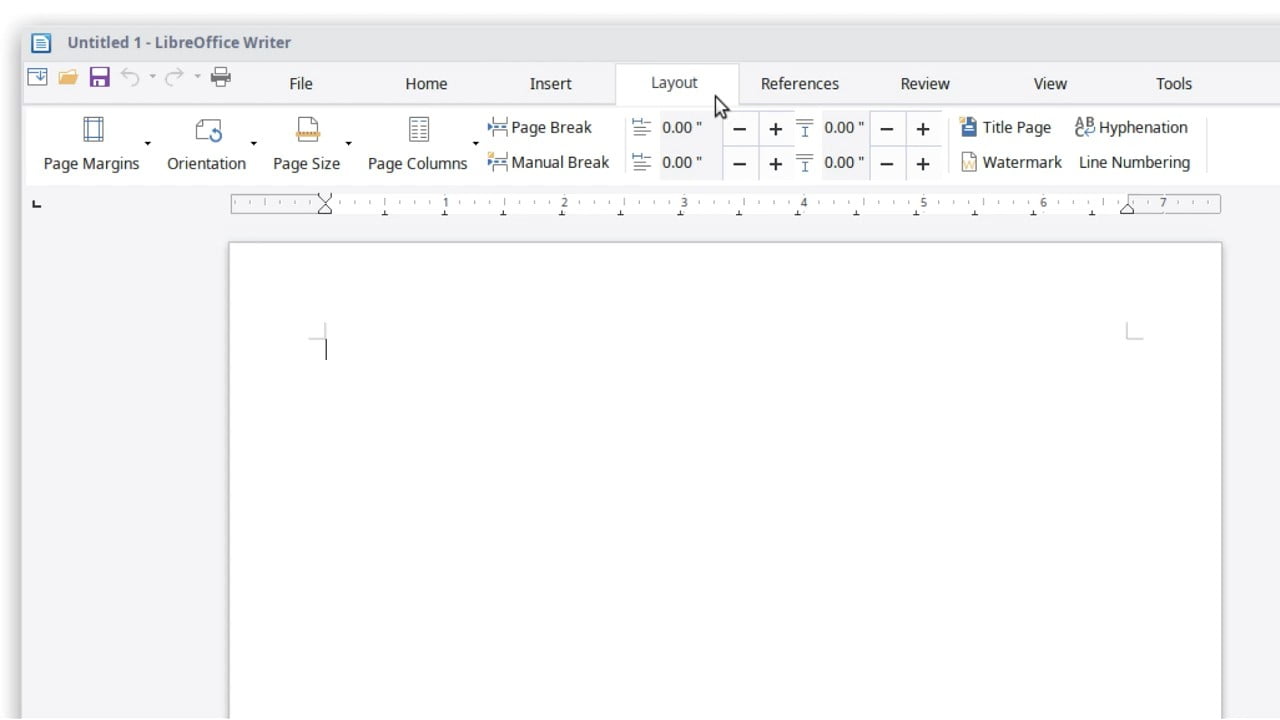1280x720 pixels.
Task: Switch to the View tab
Action: pos(1050,84)
